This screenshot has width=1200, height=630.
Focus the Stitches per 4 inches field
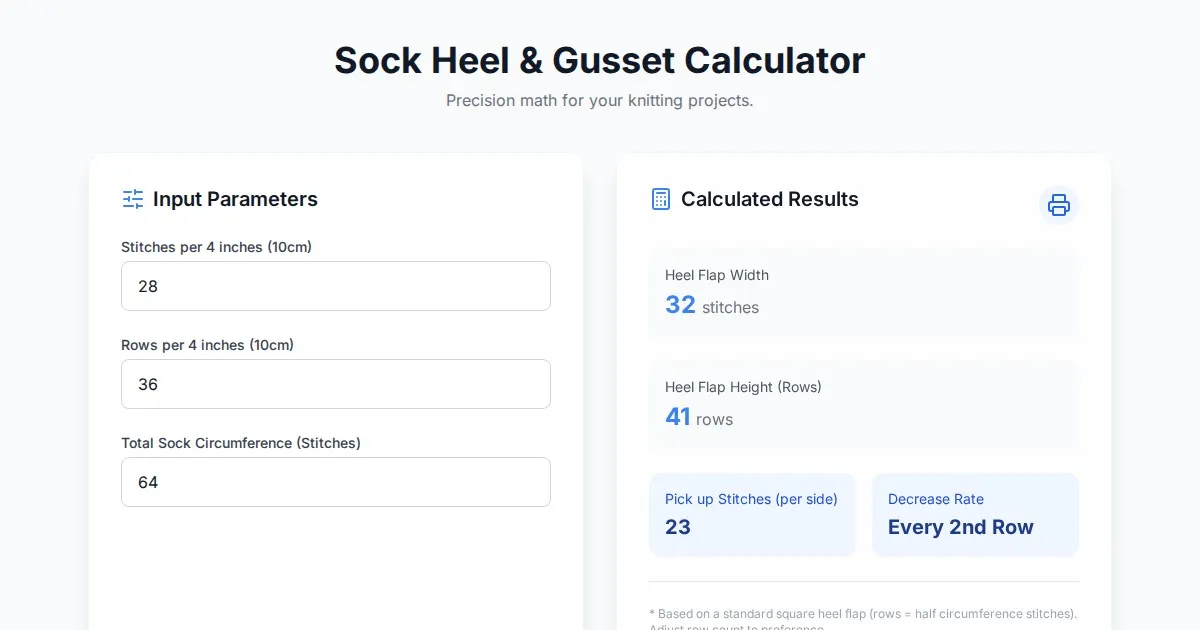pyautogui.click(x=335, y=286)
